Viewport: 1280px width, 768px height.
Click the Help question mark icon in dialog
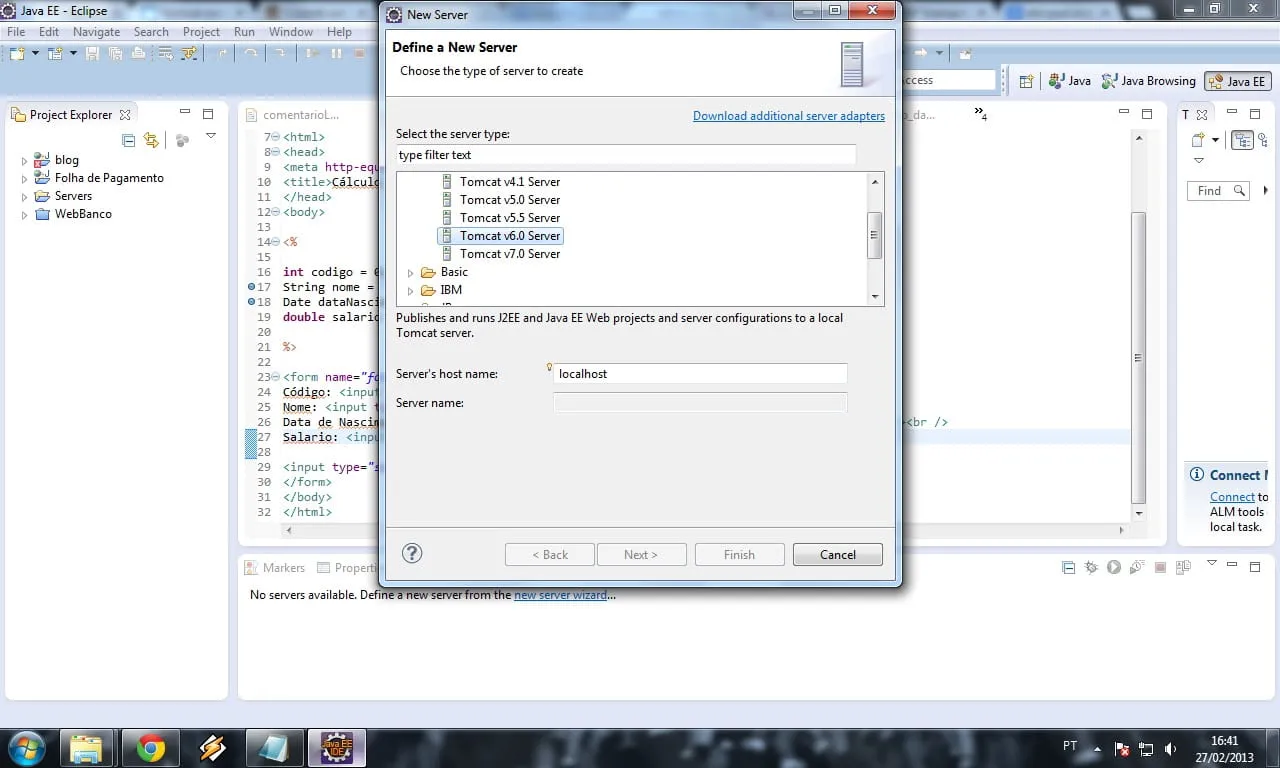[412, 554]
